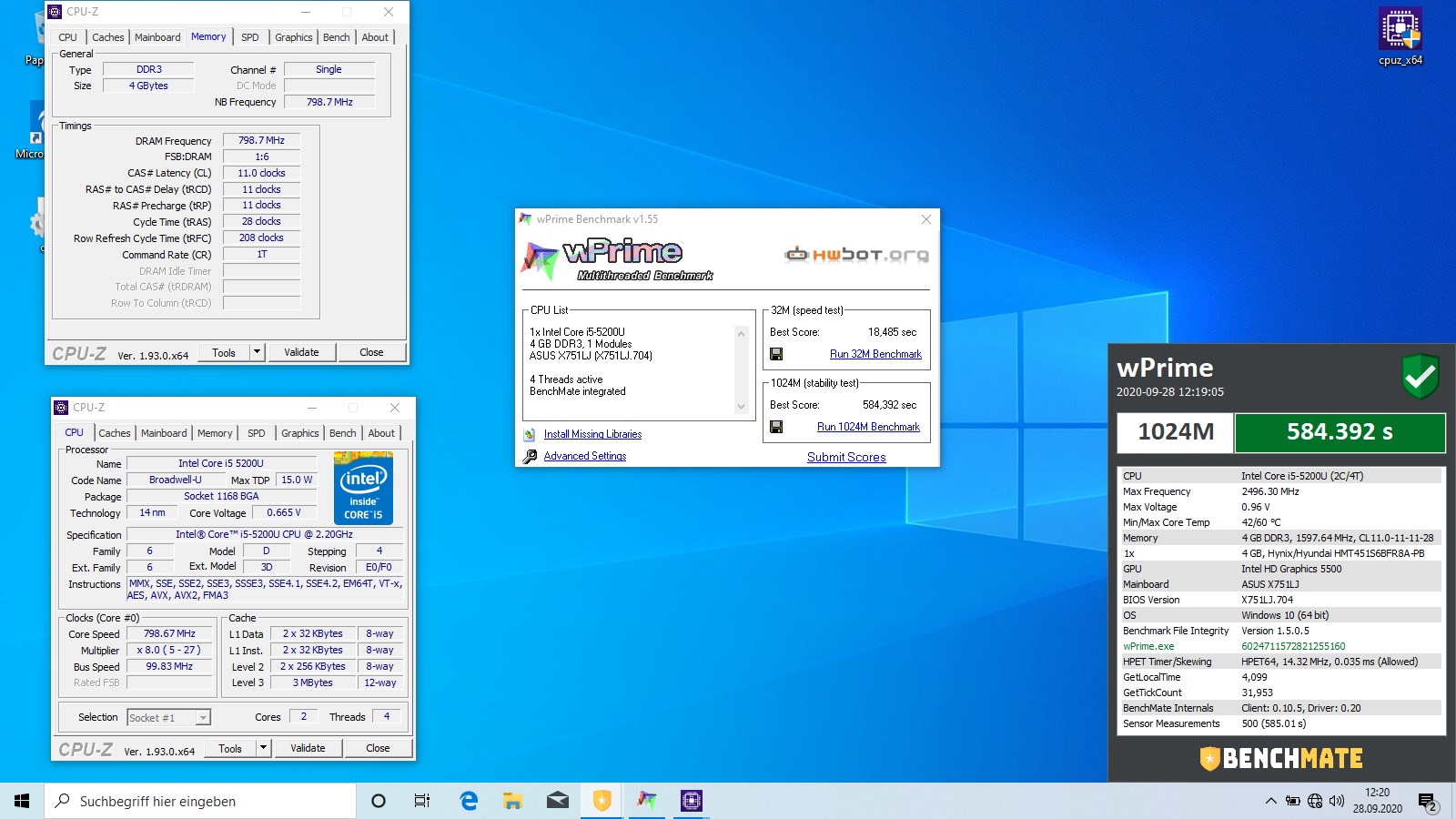The image size is (1456, 819).
Task: Select CPU tab in upper CPU-Z window
Action: (x=68, y=37)
